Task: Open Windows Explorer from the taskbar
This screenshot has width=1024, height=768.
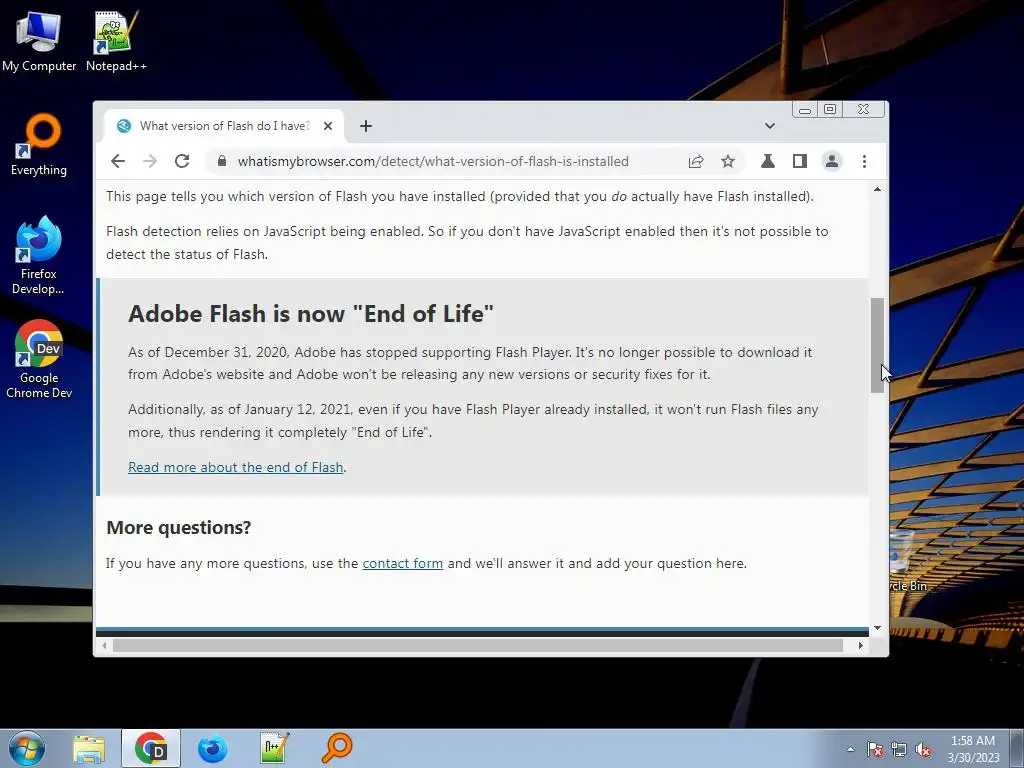Action: pos(89,748)
